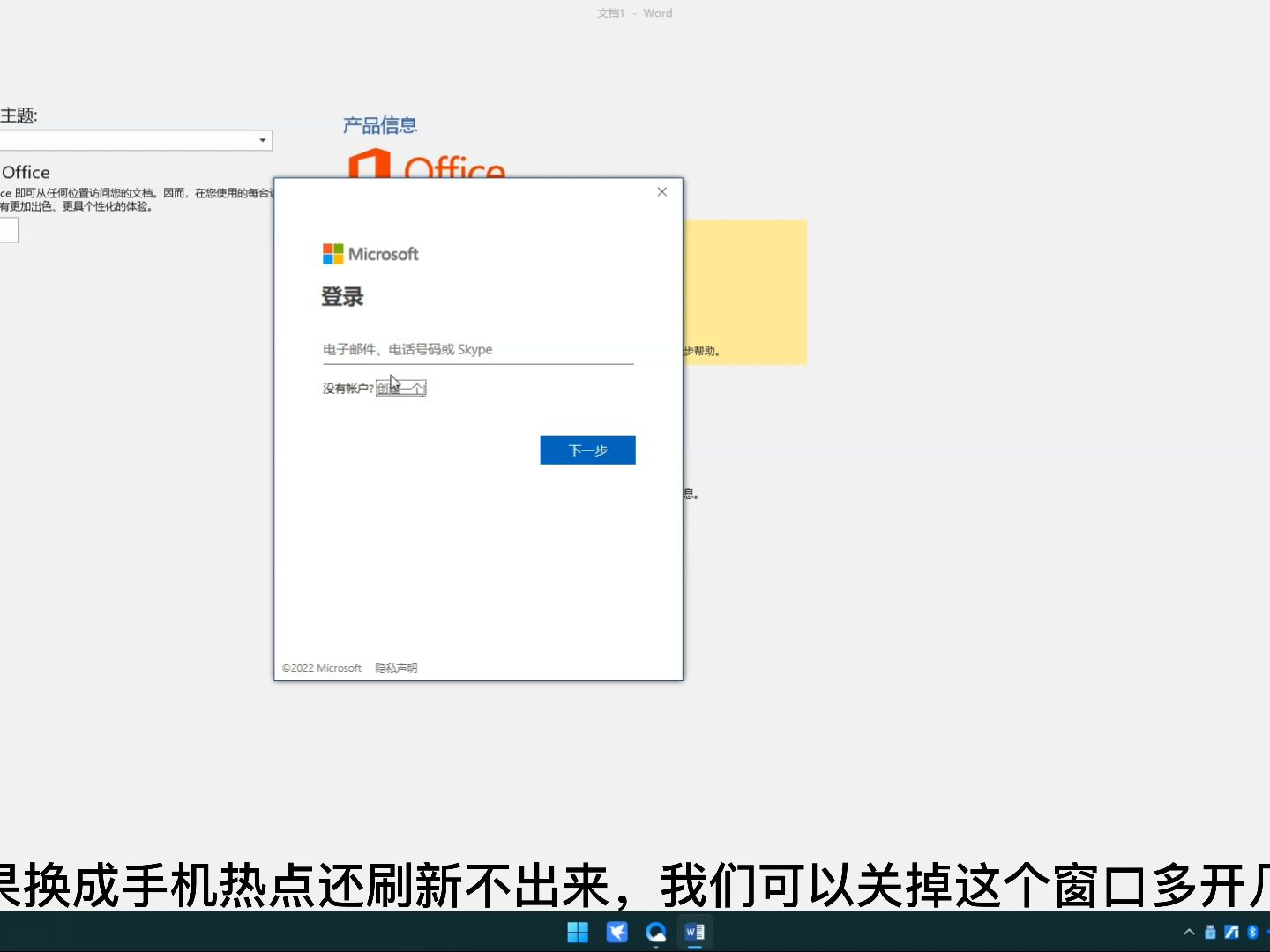Open the USB safely-remove icon in system tray
The width and height of the screenshot is (1270, 952).
[1210, 932]
